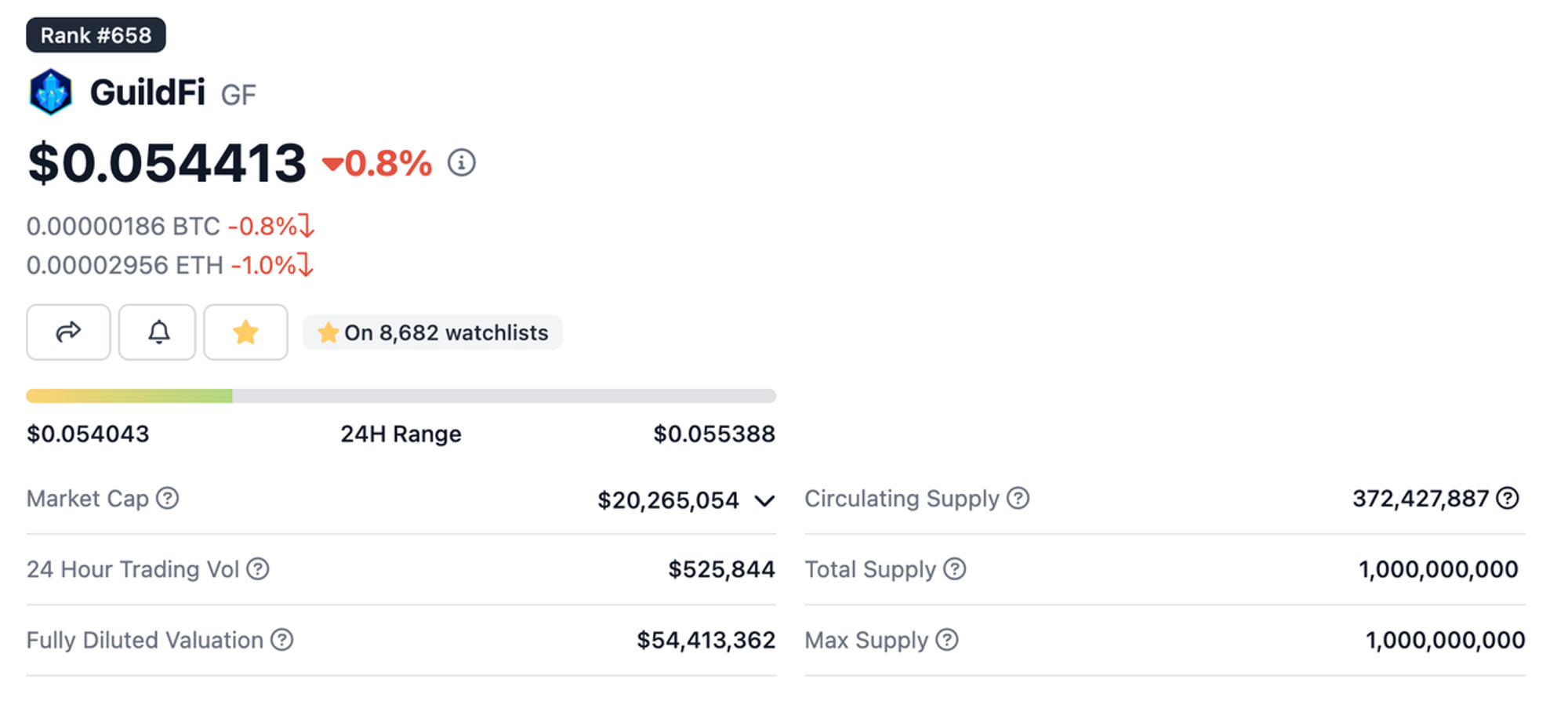Open price alert bell icon
This screenshot has height=701, width=1568.
click(158, 332)
